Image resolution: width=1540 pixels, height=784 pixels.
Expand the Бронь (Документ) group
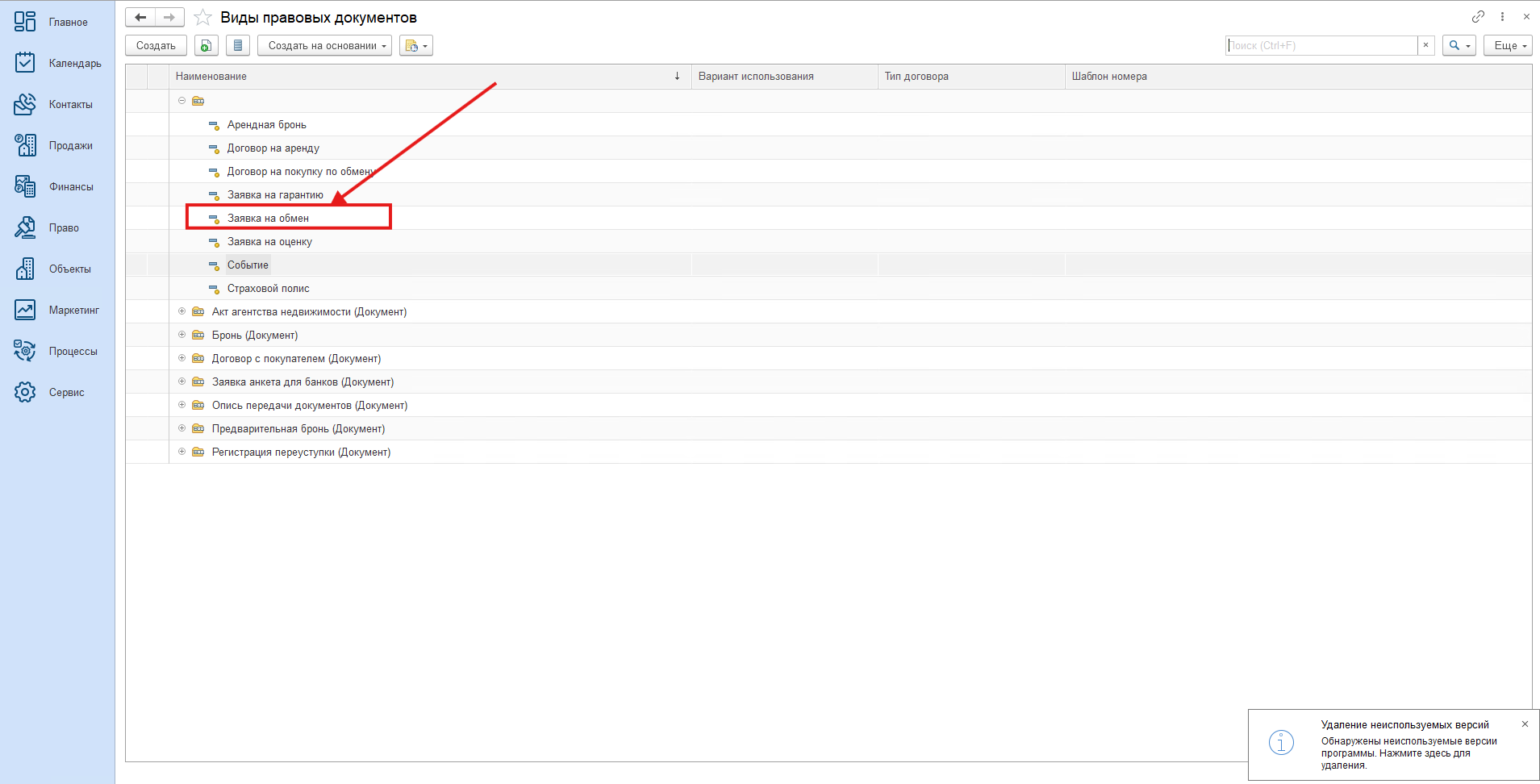[x=182, y=335]
